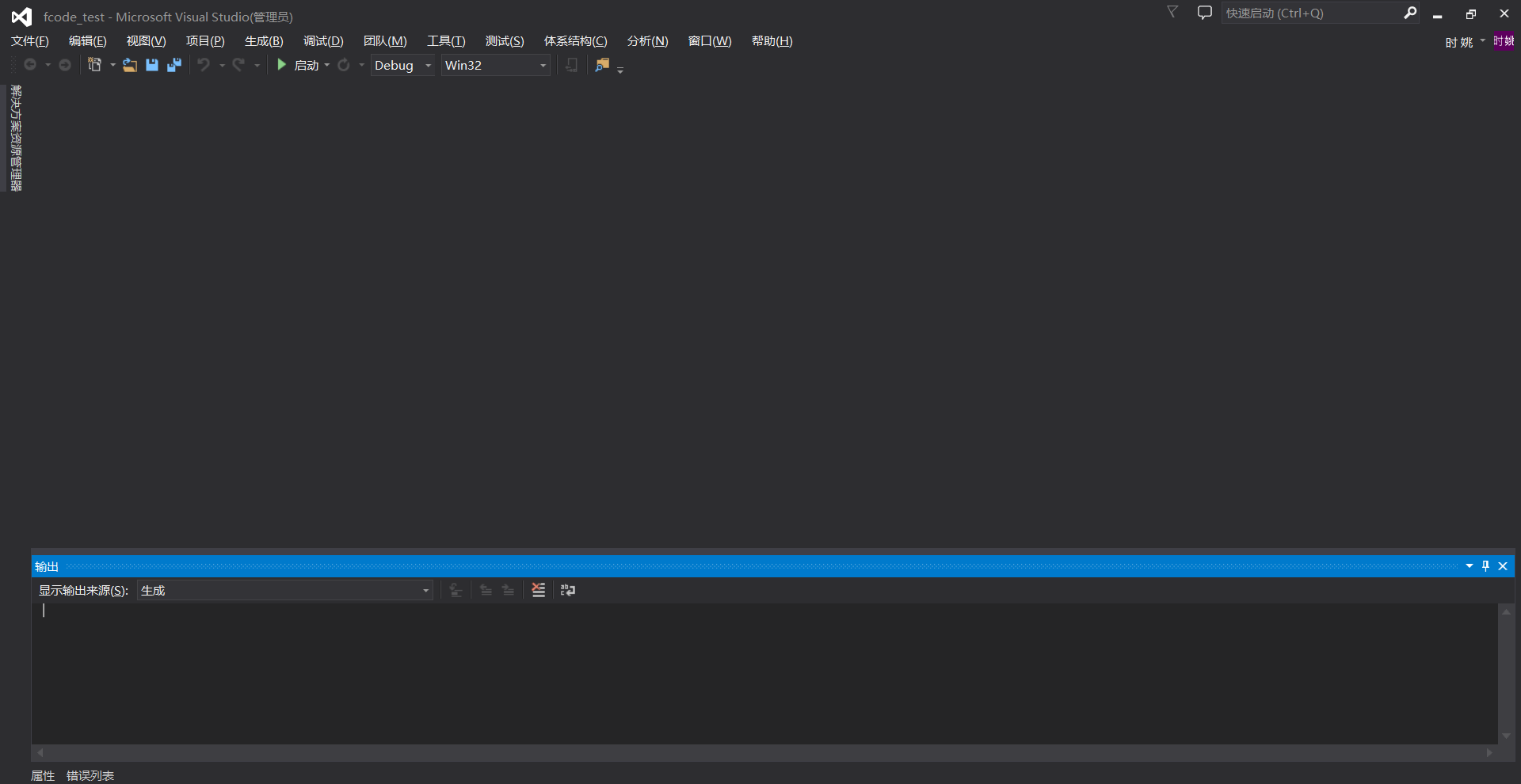Click the redo arrow icon

coord(238,65)
